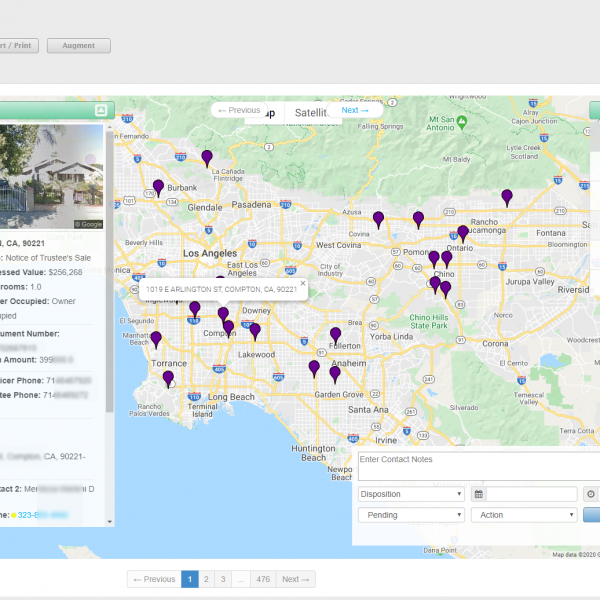This screenshot has height=600, width=600.
Task: Click the map pin near Rancho Cucamonga
Action: (507, 196)
